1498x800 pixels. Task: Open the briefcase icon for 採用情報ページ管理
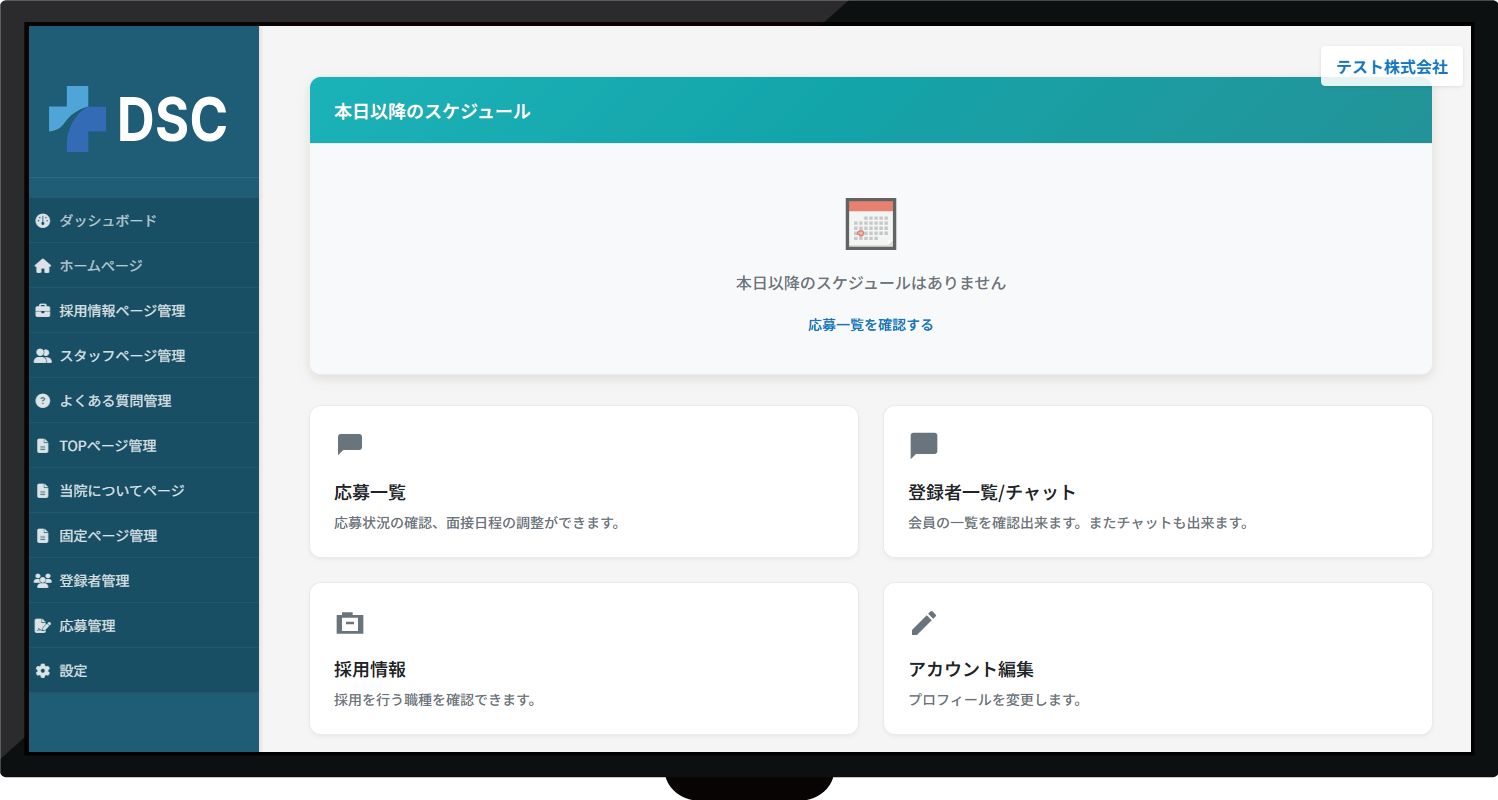pos(41,310)
